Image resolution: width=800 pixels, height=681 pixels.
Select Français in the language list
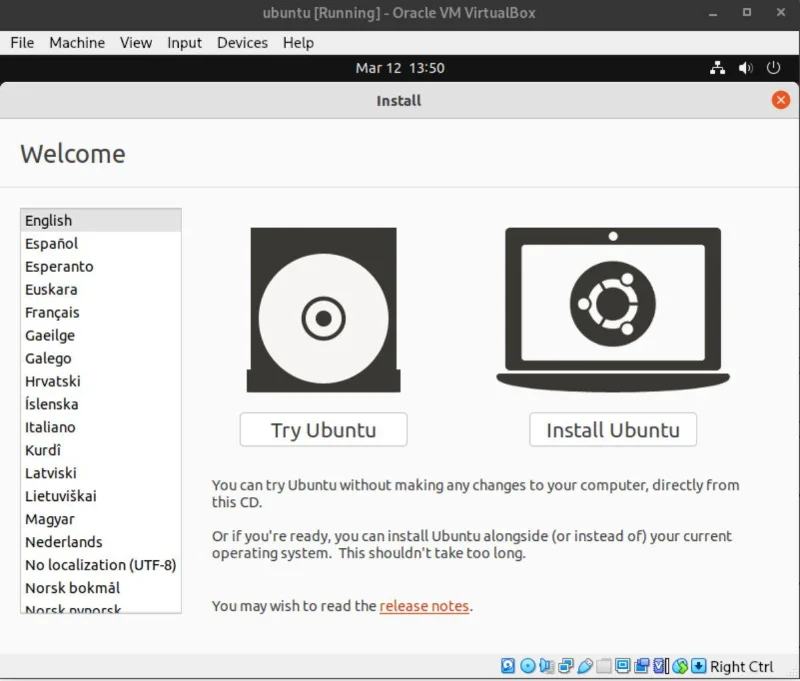click(101, 312)
